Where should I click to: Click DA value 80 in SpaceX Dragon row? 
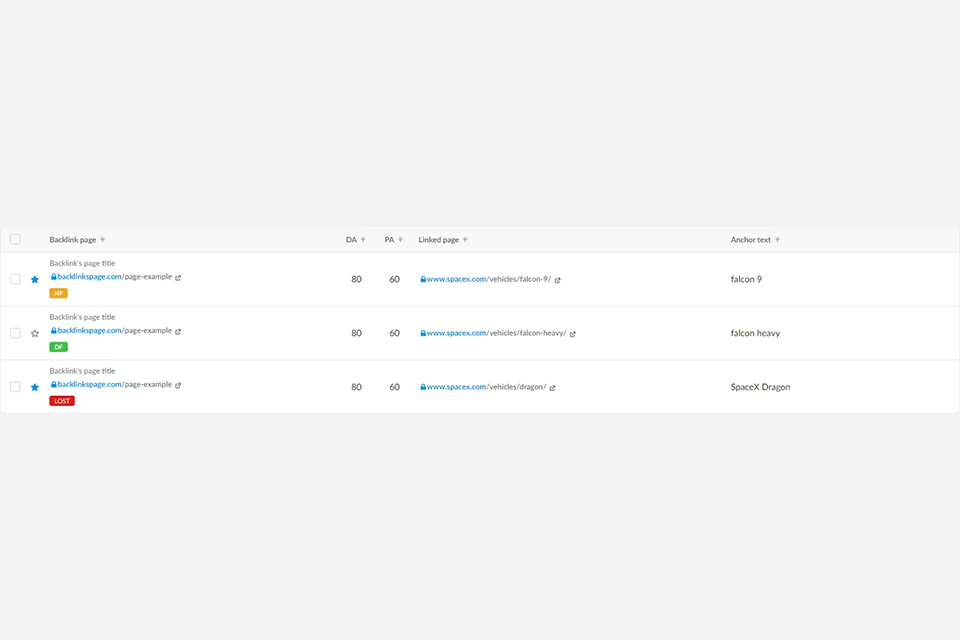click(356, 387)
